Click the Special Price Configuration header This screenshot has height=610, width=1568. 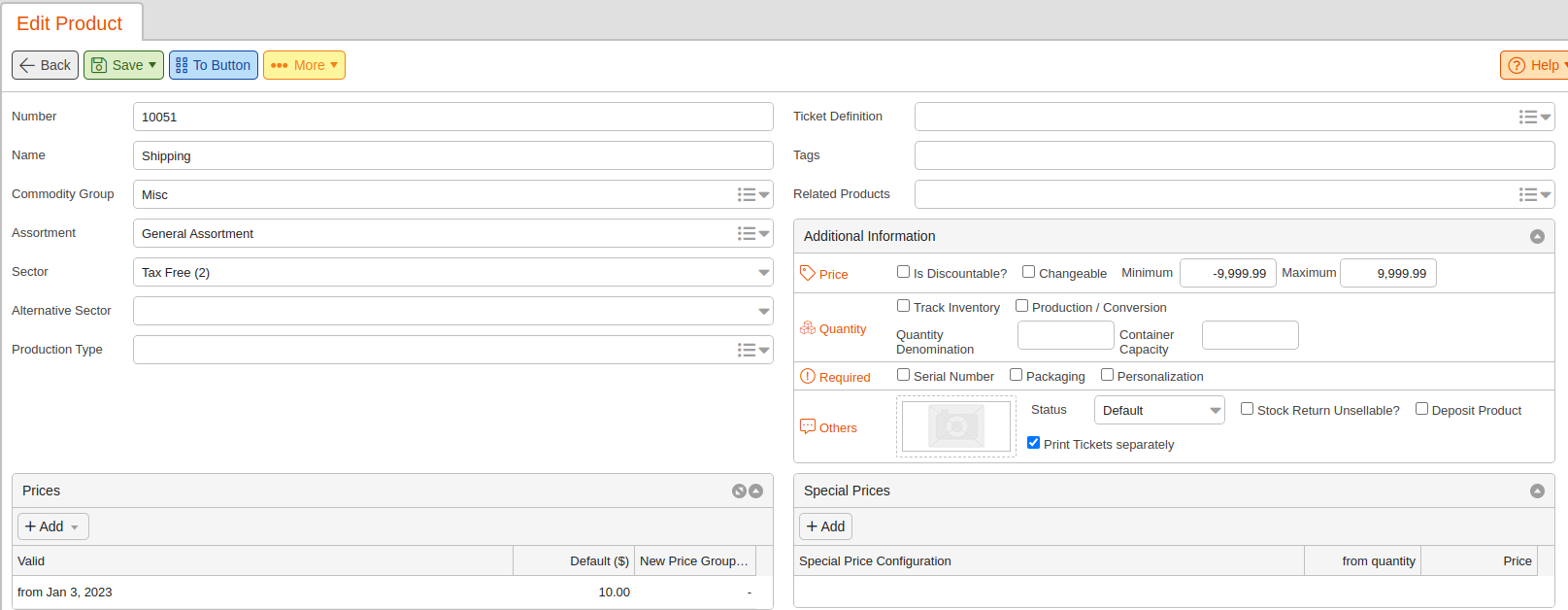(x=1049, y=560)
